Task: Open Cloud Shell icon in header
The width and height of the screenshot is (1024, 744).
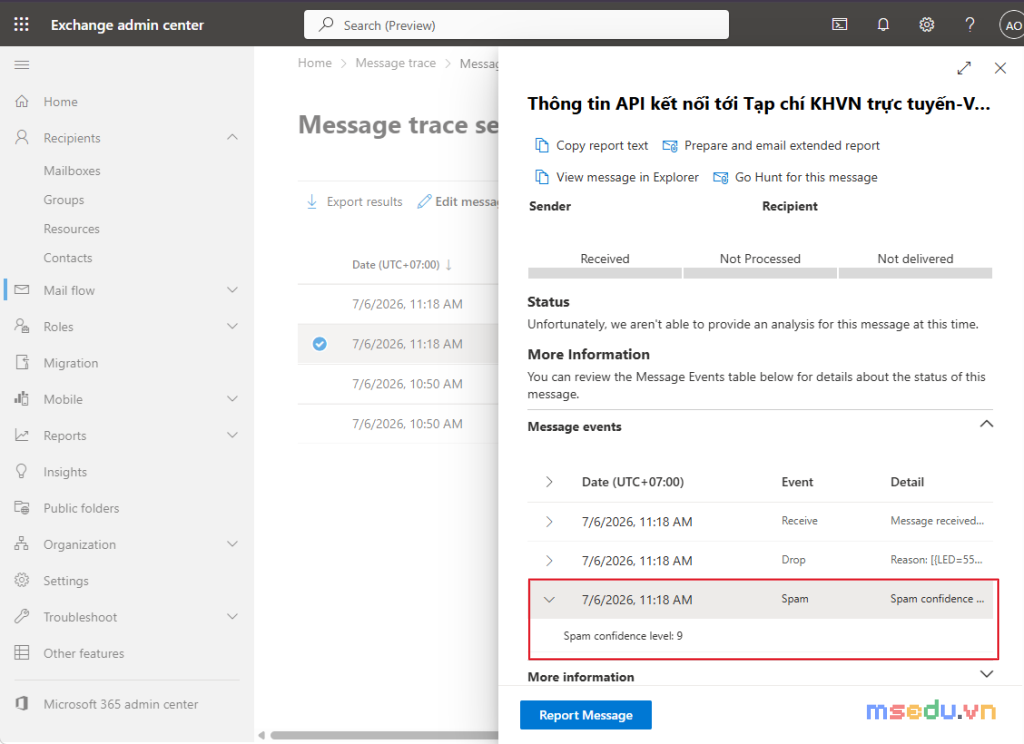Action: pyautogui.click(x=839, y=25)
